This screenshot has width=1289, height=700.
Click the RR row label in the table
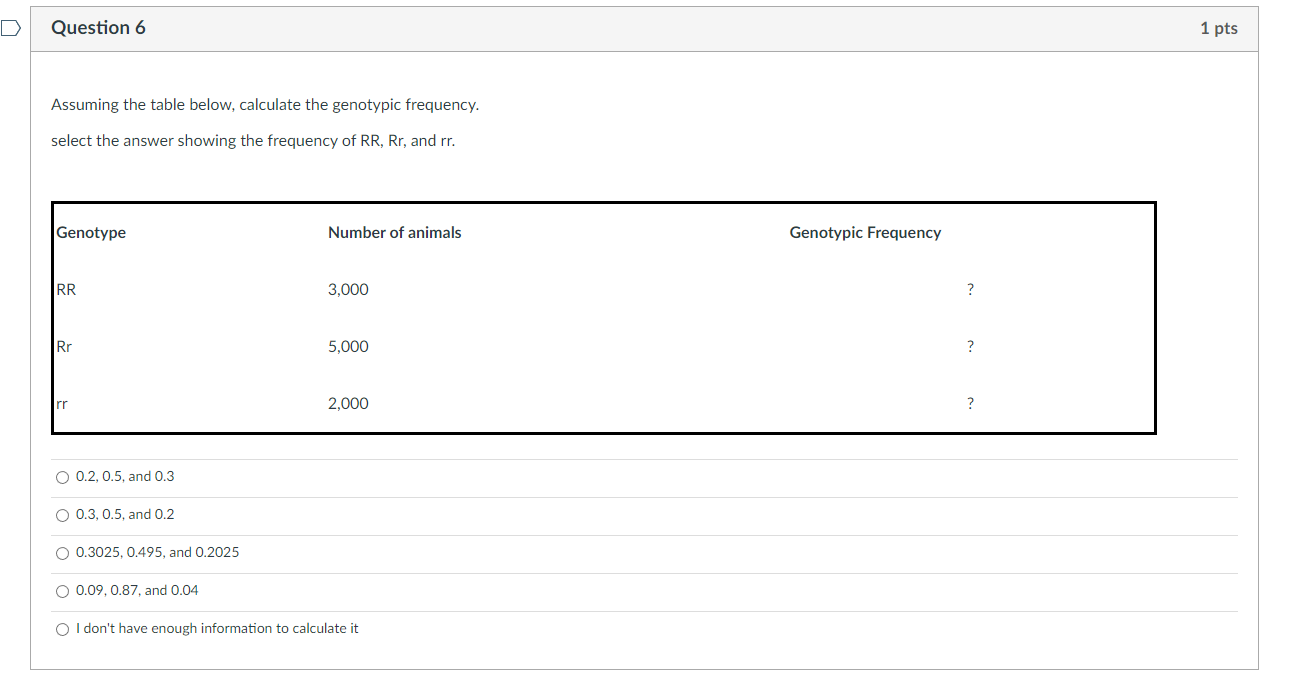pos(66,289)
